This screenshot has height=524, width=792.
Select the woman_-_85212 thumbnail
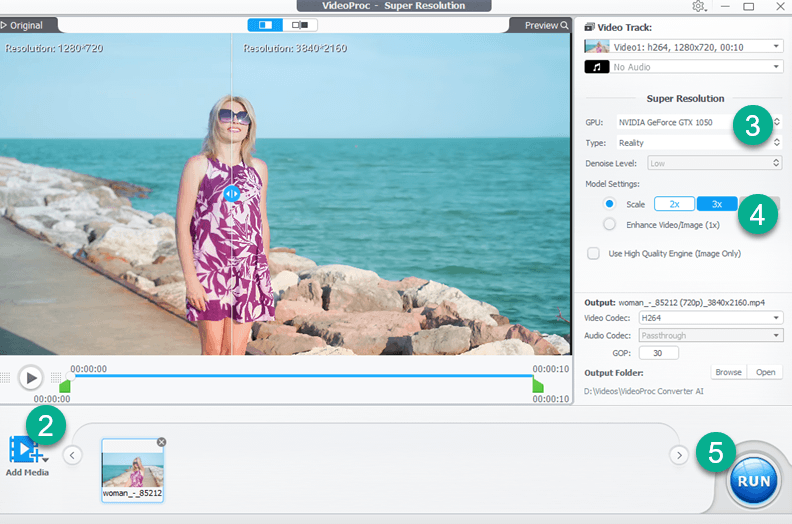tap(133, 470)
